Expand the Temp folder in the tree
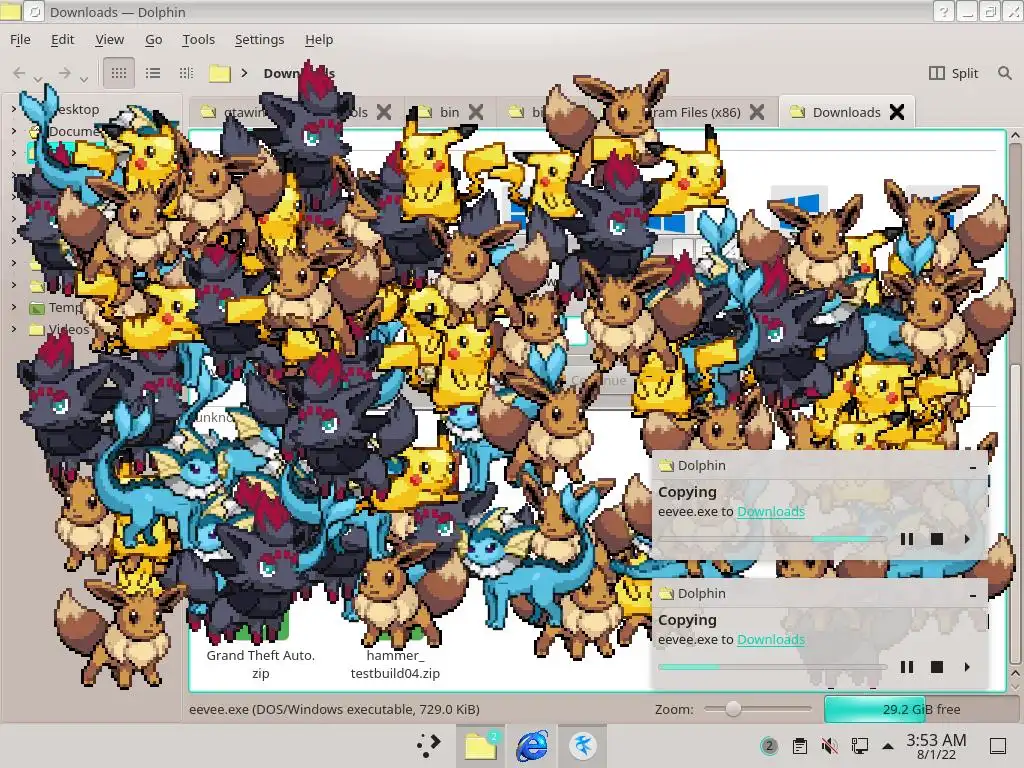 pyautogui.click(x=14, y=307)
